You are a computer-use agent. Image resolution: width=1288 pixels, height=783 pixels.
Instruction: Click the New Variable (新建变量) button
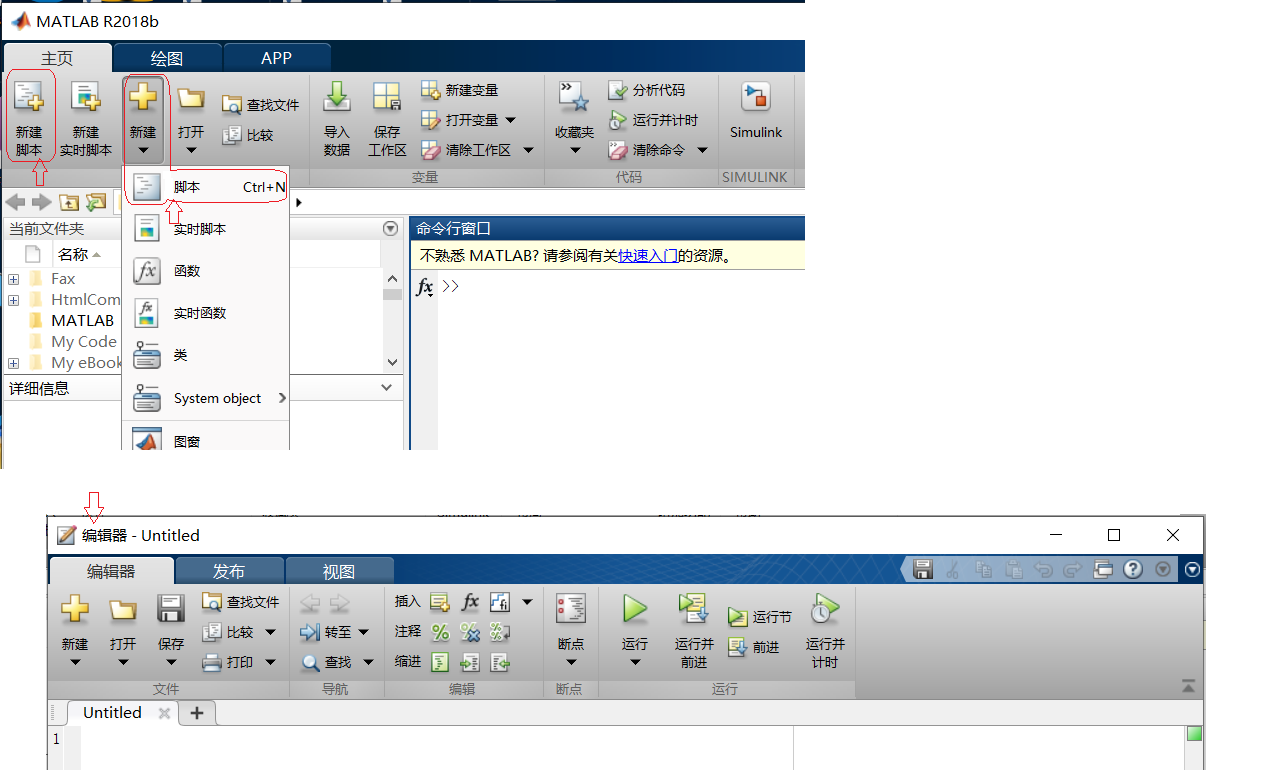459,91
